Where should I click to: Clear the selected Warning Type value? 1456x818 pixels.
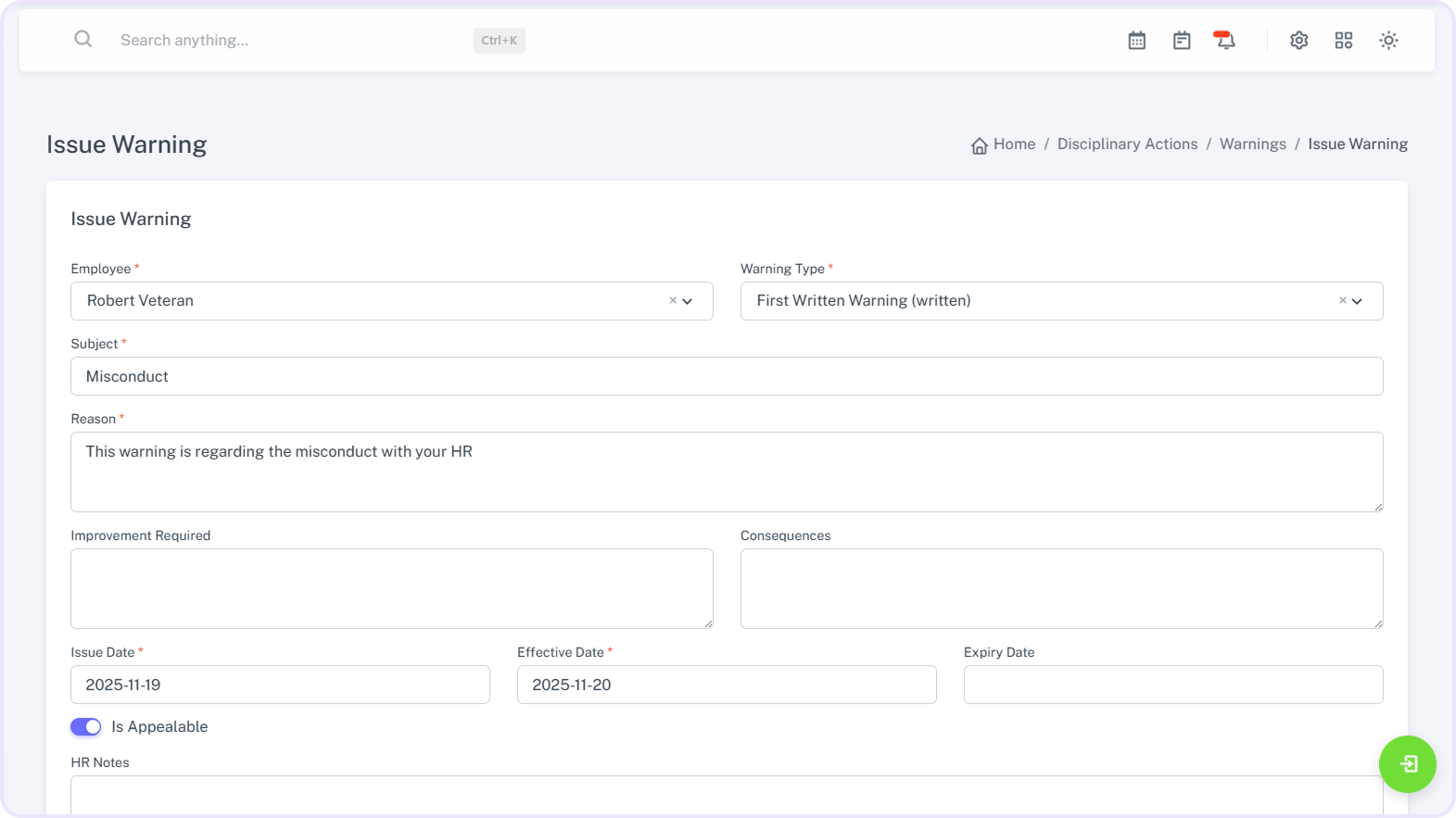1342,300
